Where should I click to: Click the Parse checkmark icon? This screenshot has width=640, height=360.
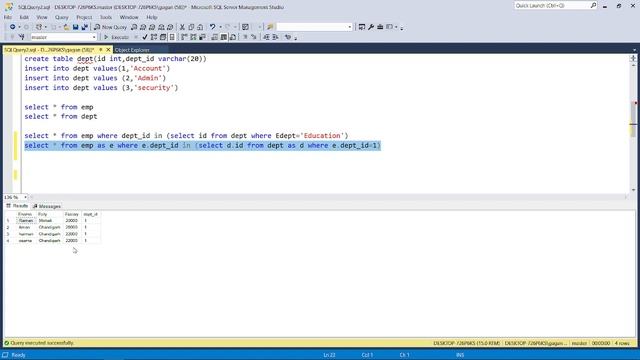(x=145, y=37)
